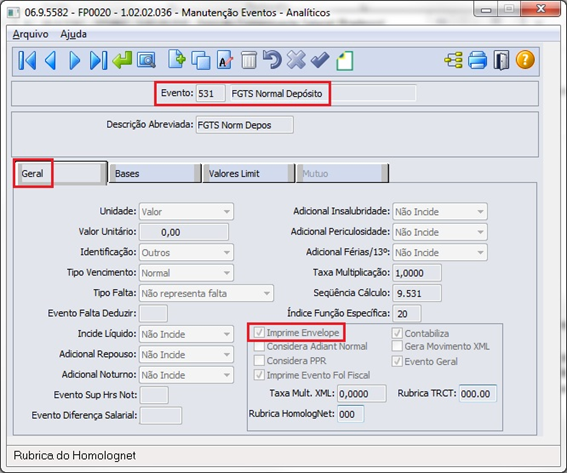Screen dimensions: 567x473
Task: Click the Evento Falta Deduzir field
Action: click(153, 313)
